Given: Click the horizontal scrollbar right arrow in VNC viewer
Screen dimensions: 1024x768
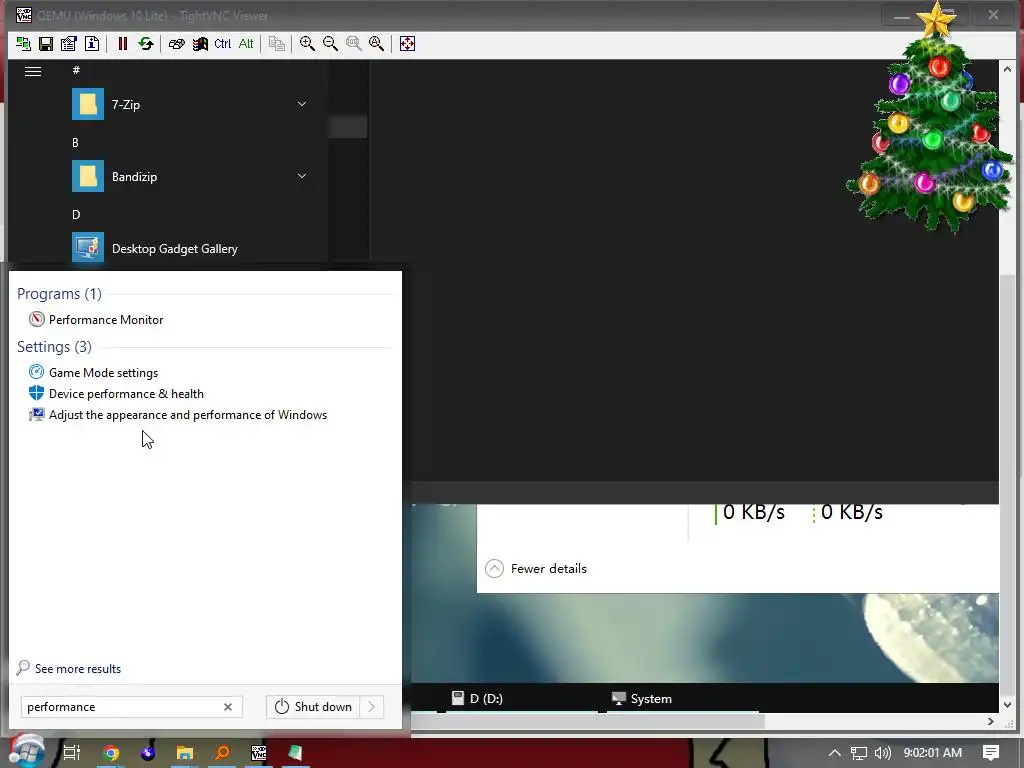Looking at the screenshot, I should click(991, 722).
